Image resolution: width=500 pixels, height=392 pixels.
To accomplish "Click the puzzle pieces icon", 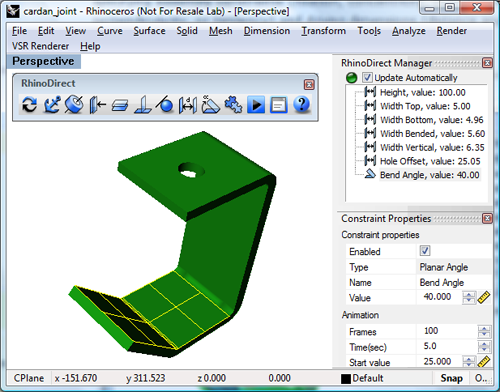I will point(233,105).
